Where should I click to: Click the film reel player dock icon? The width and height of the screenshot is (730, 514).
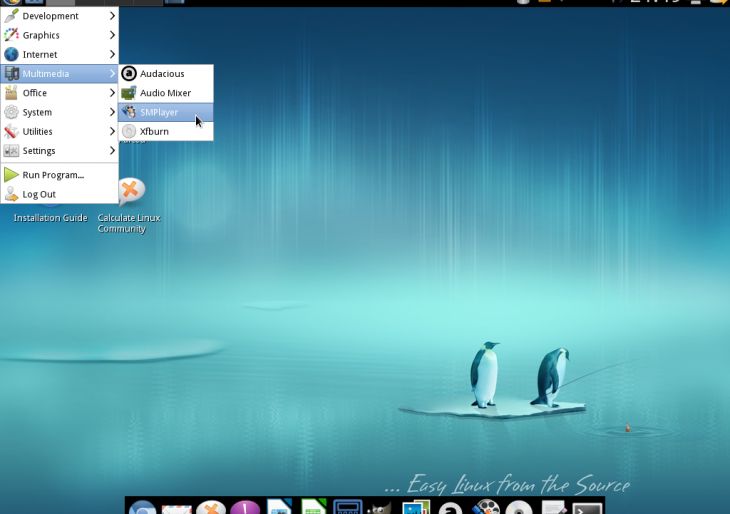click(x=485, y=508)
